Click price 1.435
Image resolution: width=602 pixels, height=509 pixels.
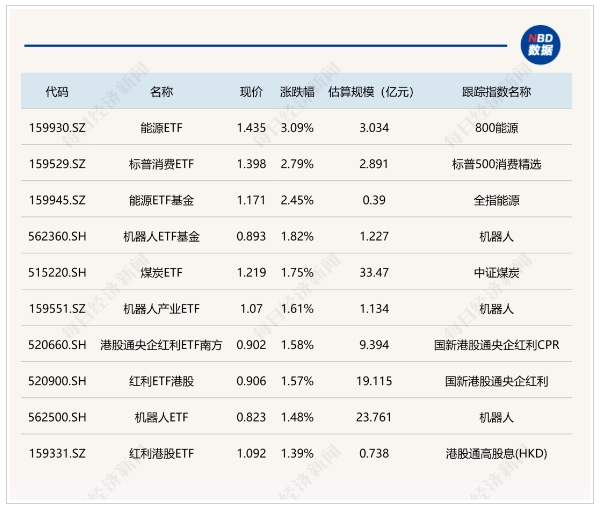click(x=251, y=127)
